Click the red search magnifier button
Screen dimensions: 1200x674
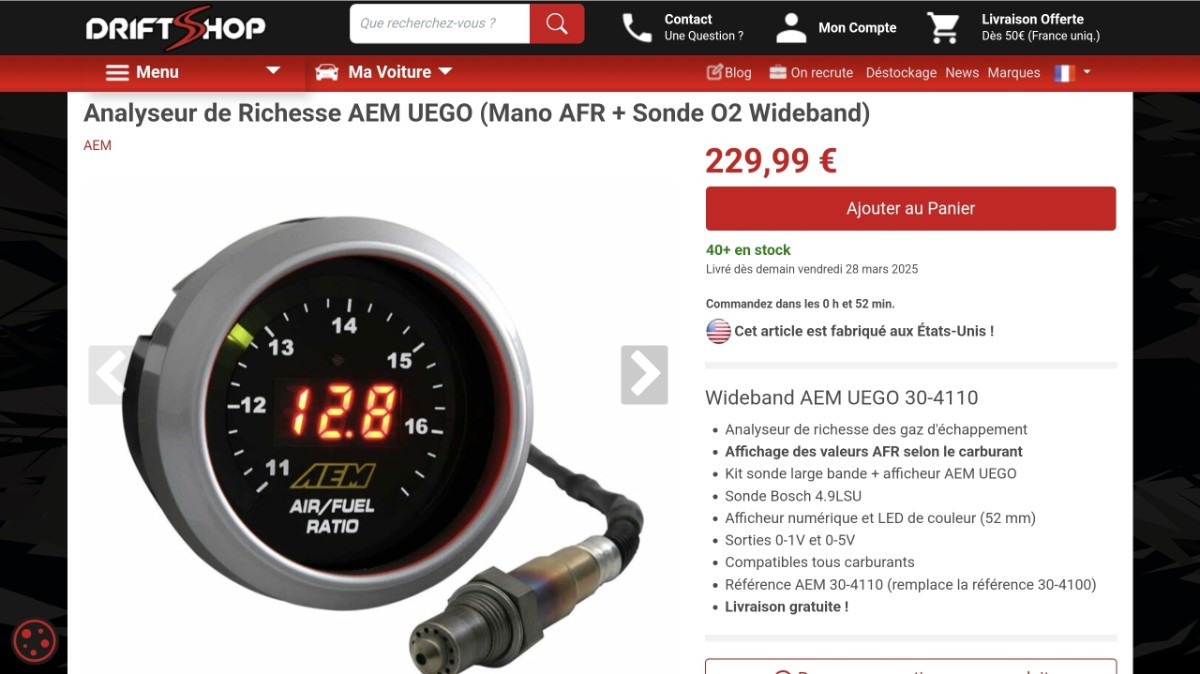point(557,24)
